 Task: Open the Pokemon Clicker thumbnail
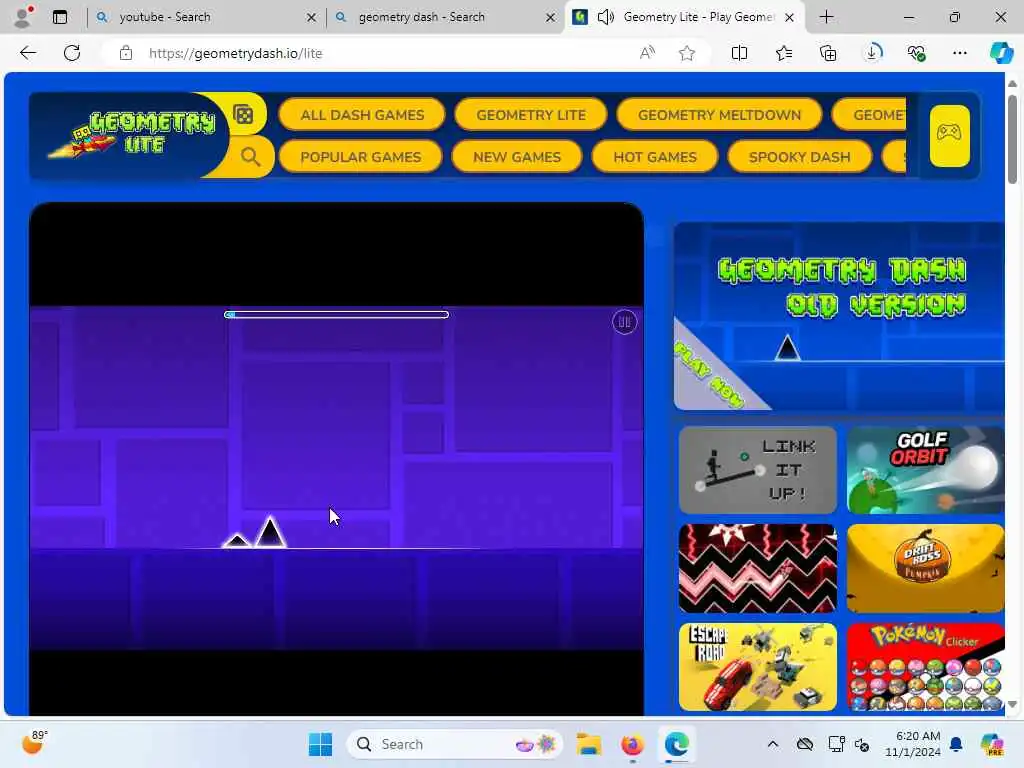(925, 667)
